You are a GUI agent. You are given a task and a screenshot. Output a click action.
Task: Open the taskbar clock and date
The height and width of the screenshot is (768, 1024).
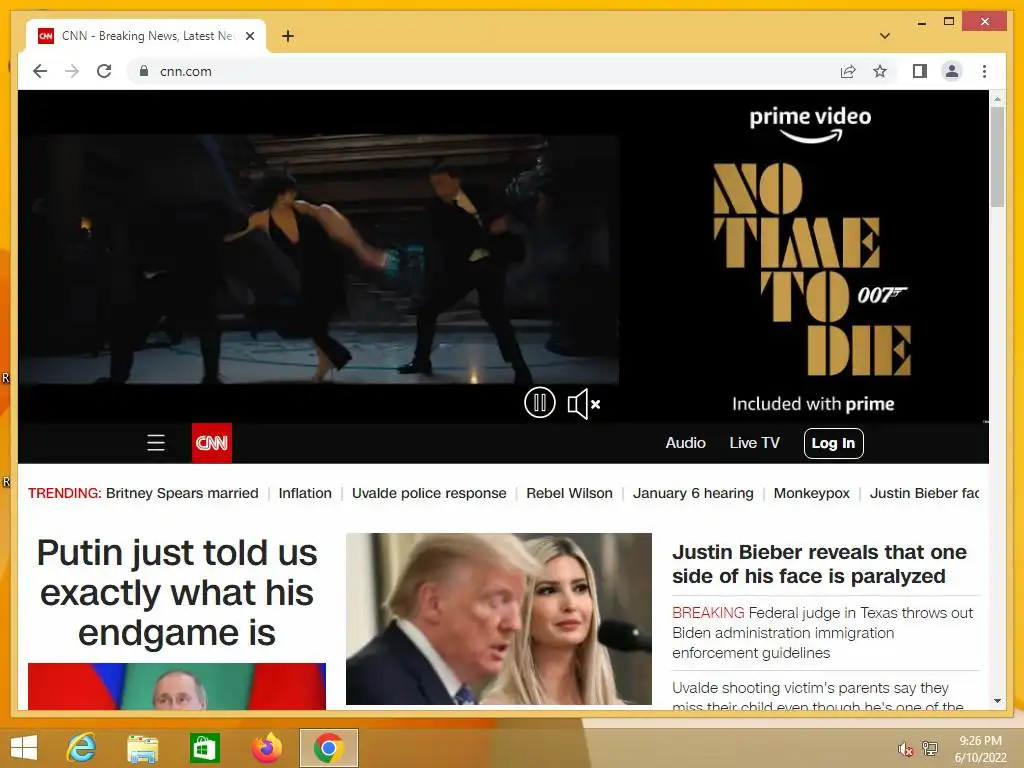[x=980, y=749]
